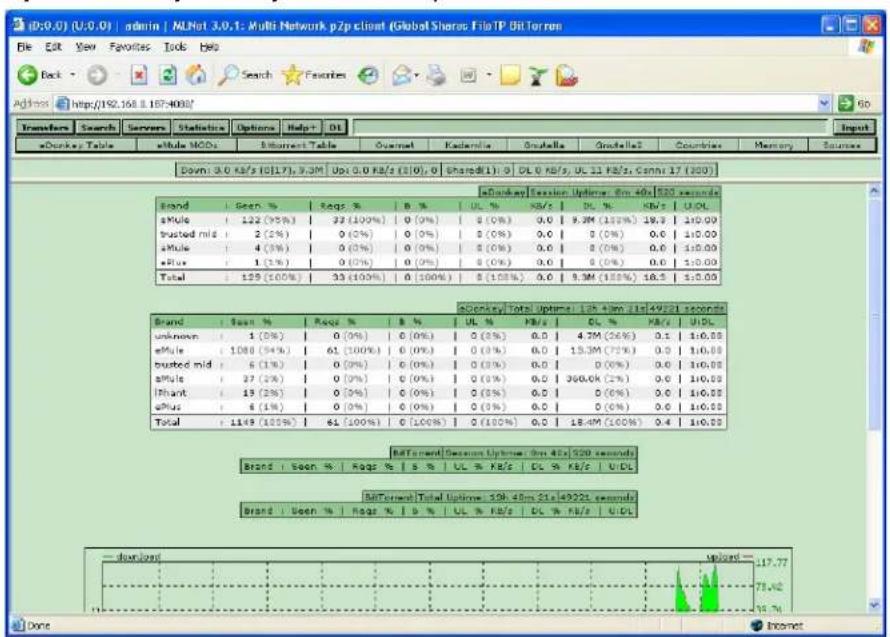The height and width of the screenshot is (637, 890).
Task: Select the Sources tab
Action: point(842,145)
